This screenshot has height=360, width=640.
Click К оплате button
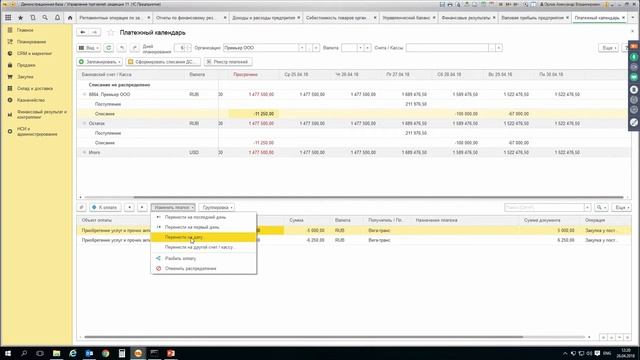point(105,207)
